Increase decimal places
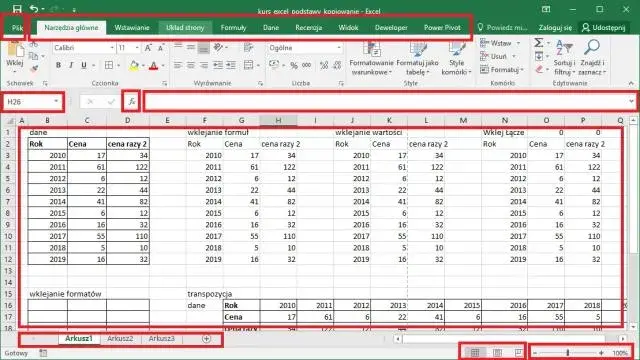The height and width of the screenshot is (360, 640). click(x=324, y=65)
